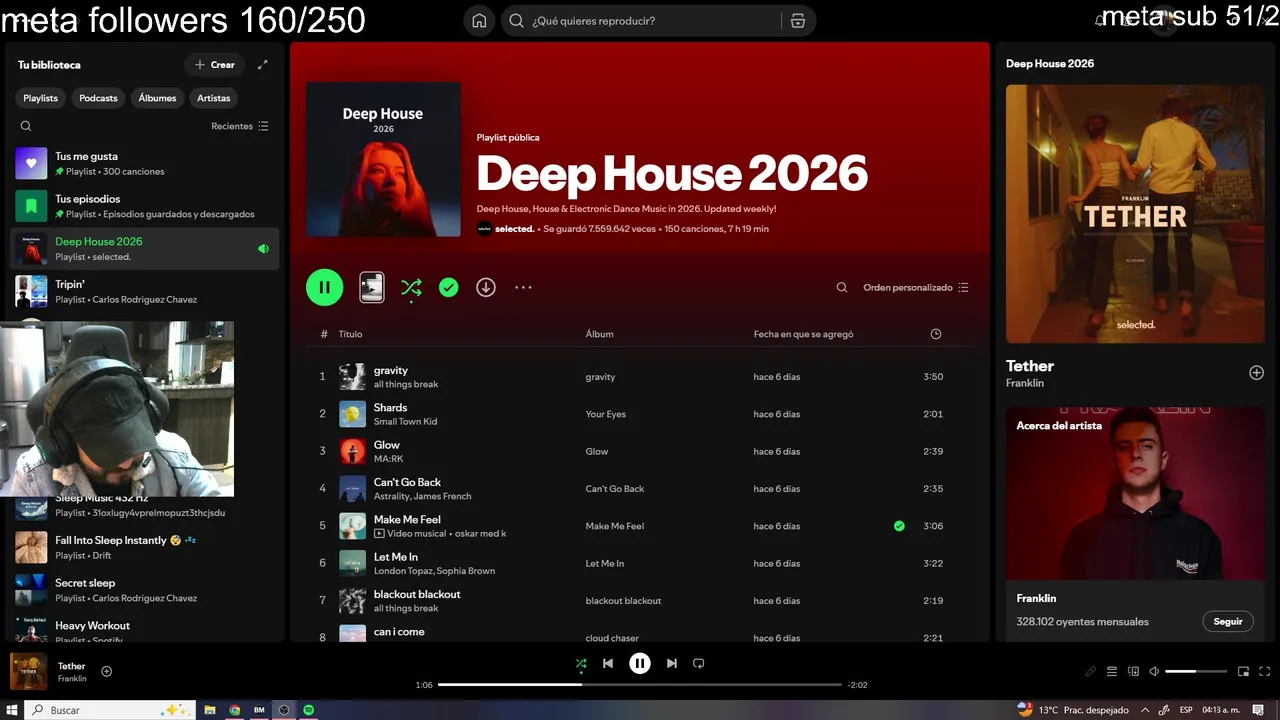Open London Topaz artist link
The width and height of the screenshot is (1280, 720).
point(403,571)
